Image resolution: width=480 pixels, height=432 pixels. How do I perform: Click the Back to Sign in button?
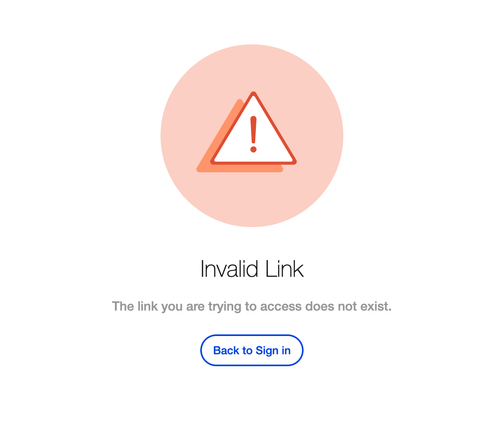point(252,350)
